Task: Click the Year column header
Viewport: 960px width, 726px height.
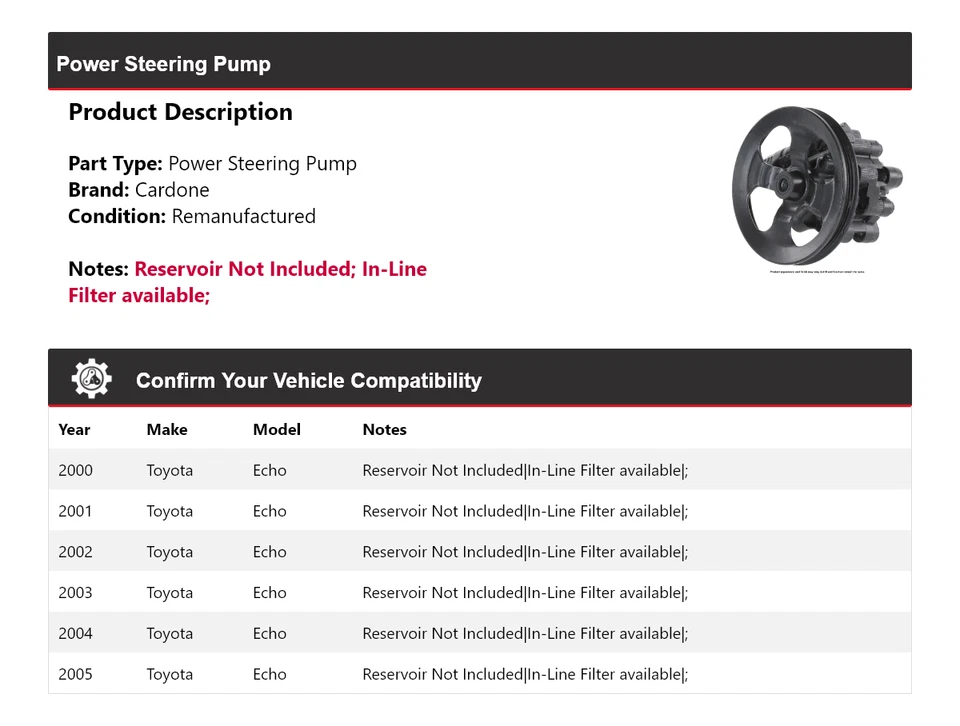Action: (74, 429)
